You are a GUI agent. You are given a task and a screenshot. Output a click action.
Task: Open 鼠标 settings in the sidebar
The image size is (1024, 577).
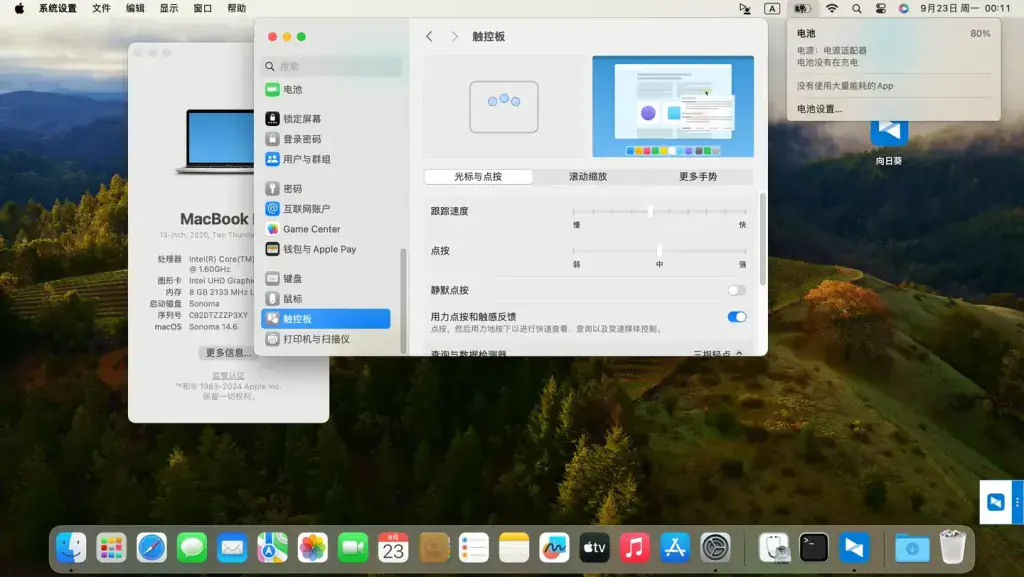pyautogui.click(x=325, y=299)
